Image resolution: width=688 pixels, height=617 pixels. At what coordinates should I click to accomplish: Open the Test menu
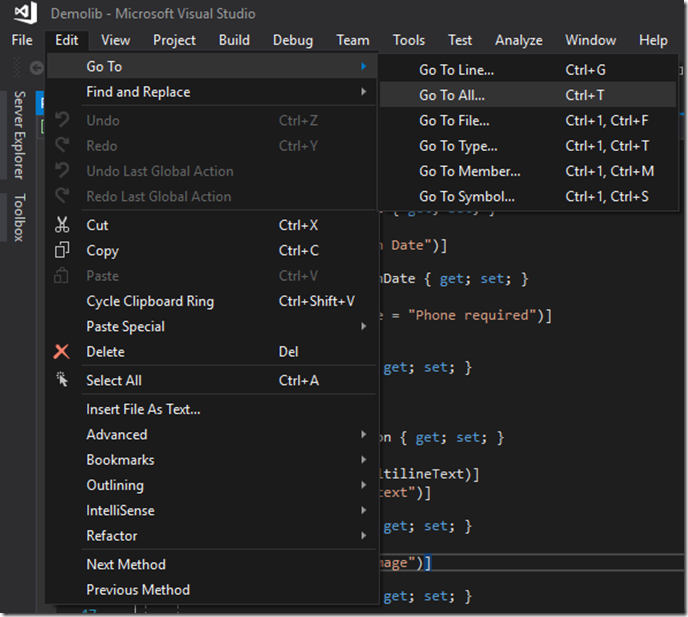(460, 40)
